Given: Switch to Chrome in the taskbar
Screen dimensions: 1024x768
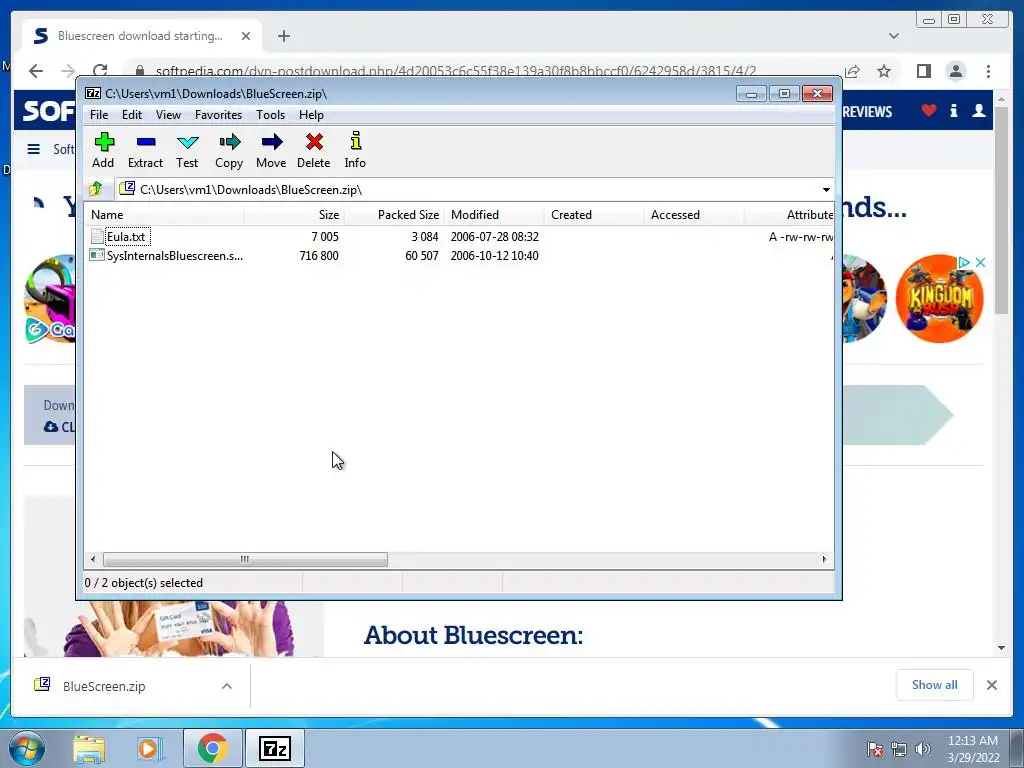Looking at the screenshot, I should coord(212,748).
